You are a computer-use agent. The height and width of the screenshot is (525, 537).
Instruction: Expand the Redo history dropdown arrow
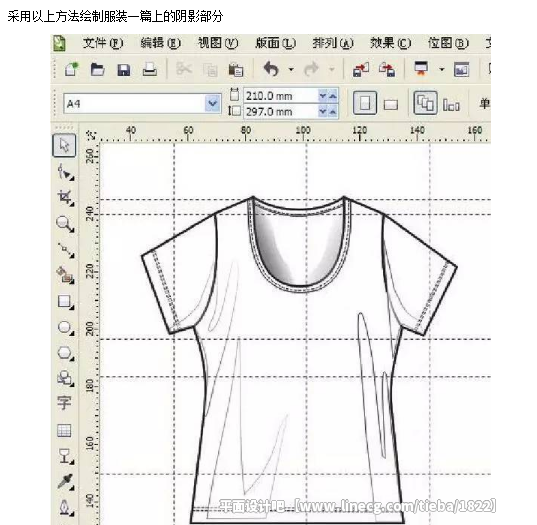tap(332, 70)
